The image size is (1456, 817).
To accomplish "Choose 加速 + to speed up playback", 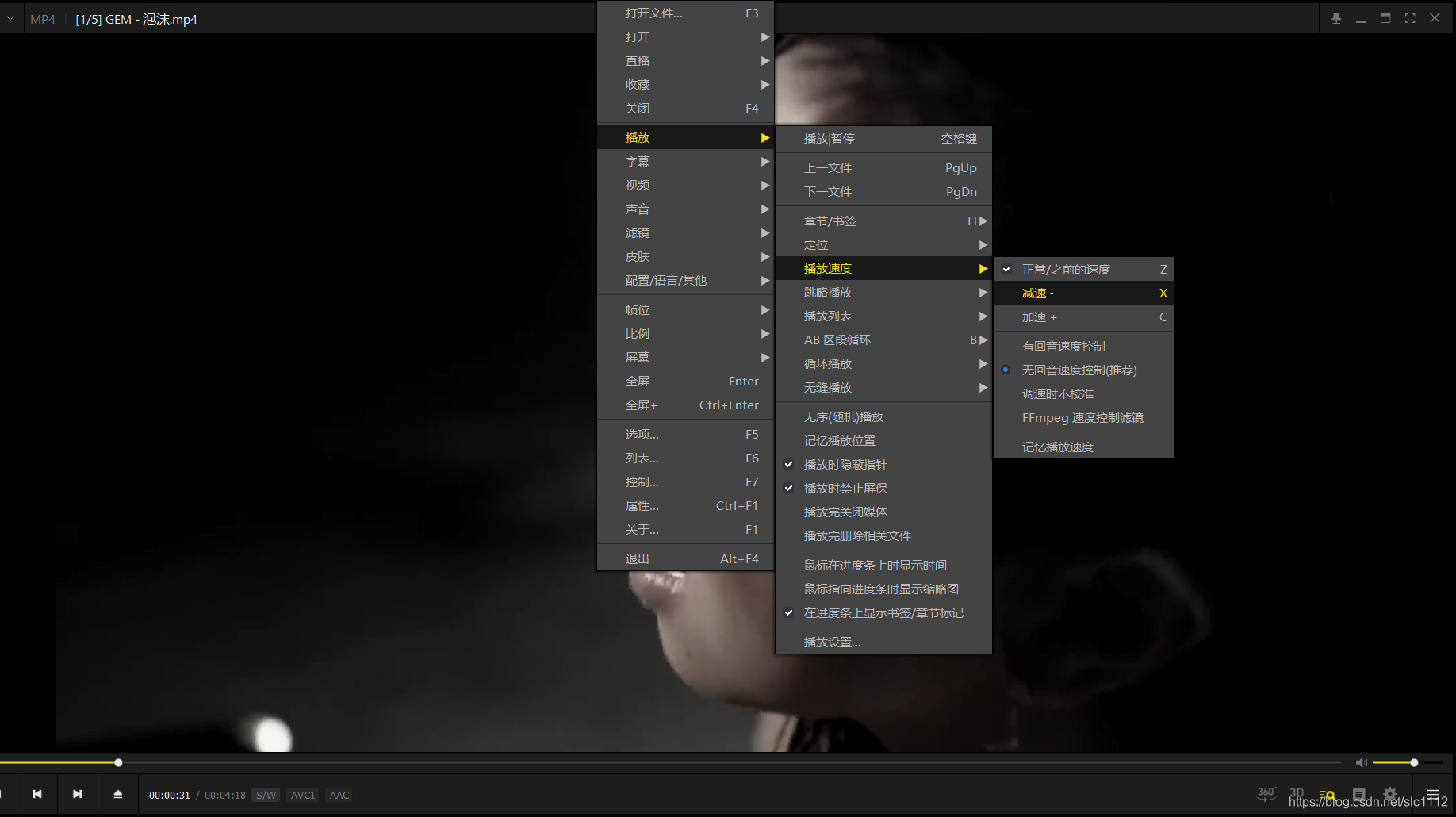I will click(1083, 317).
